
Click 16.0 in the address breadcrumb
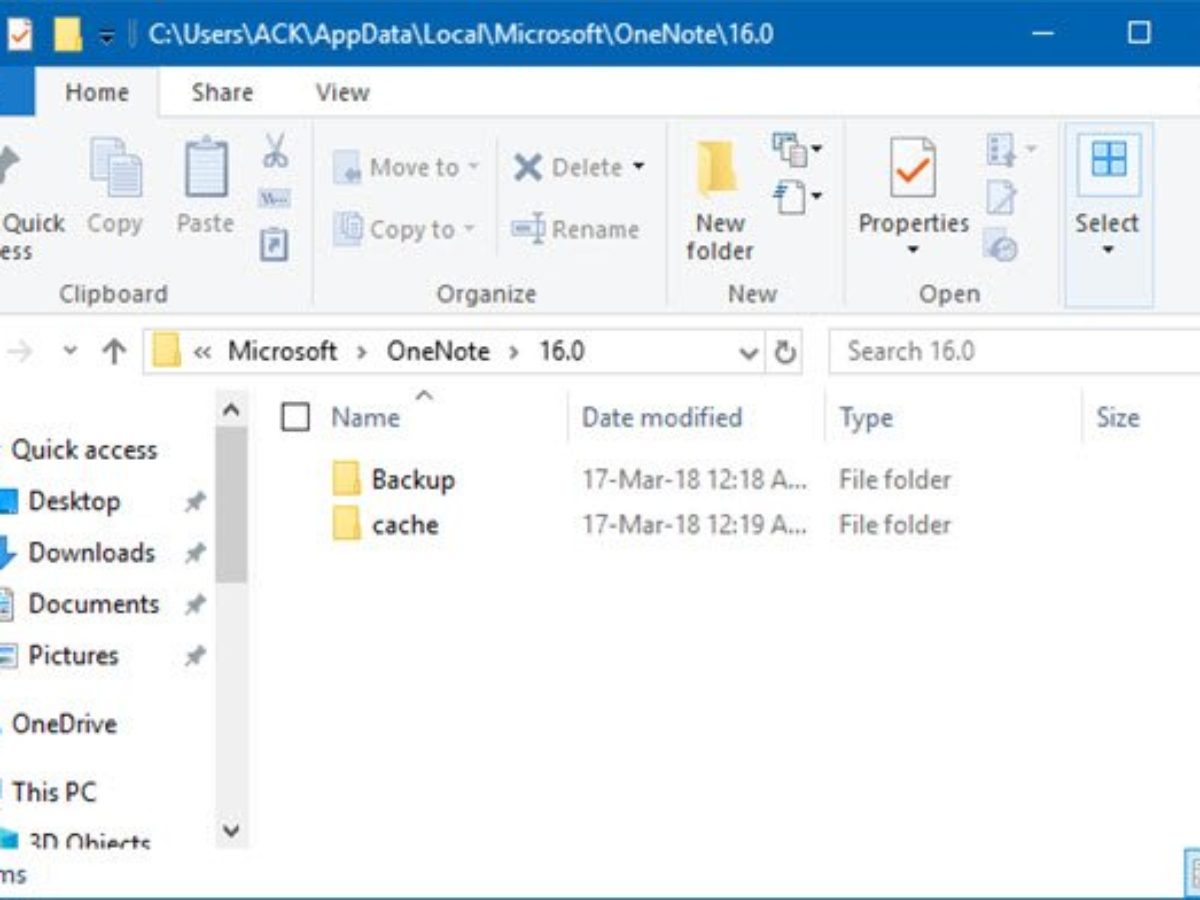(562, 351)
